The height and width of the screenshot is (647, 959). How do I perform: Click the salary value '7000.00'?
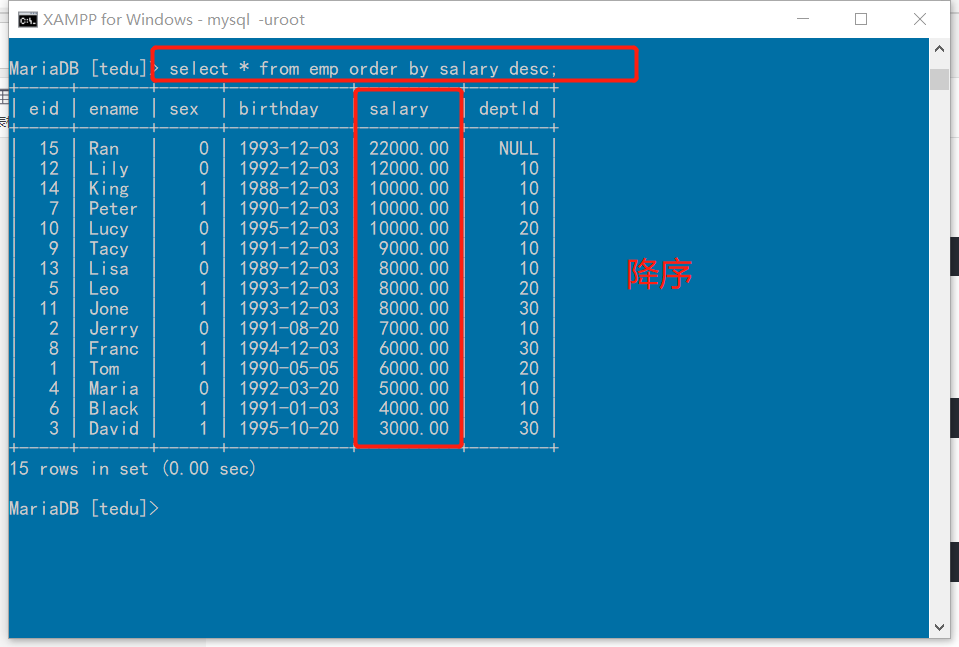point(414,329)
